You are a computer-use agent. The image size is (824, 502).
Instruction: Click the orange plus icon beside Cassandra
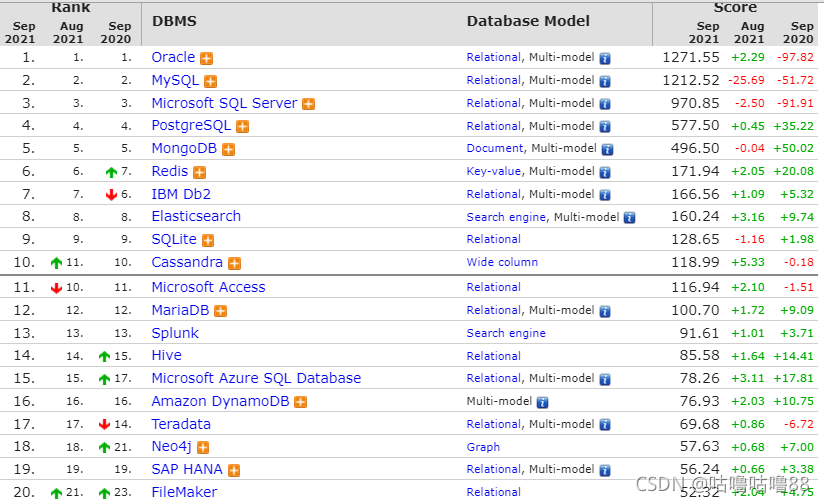point(234,264)
